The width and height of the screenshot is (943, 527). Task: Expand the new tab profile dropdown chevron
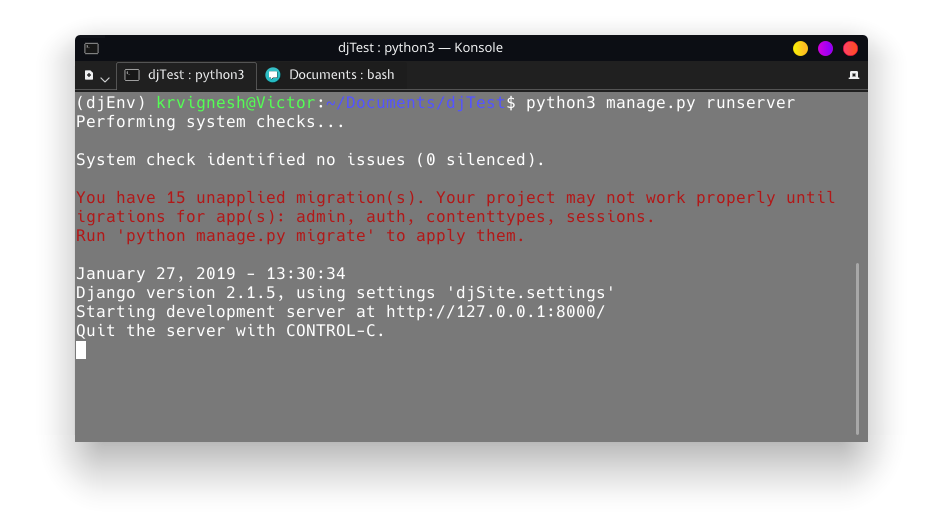(105, 79)
